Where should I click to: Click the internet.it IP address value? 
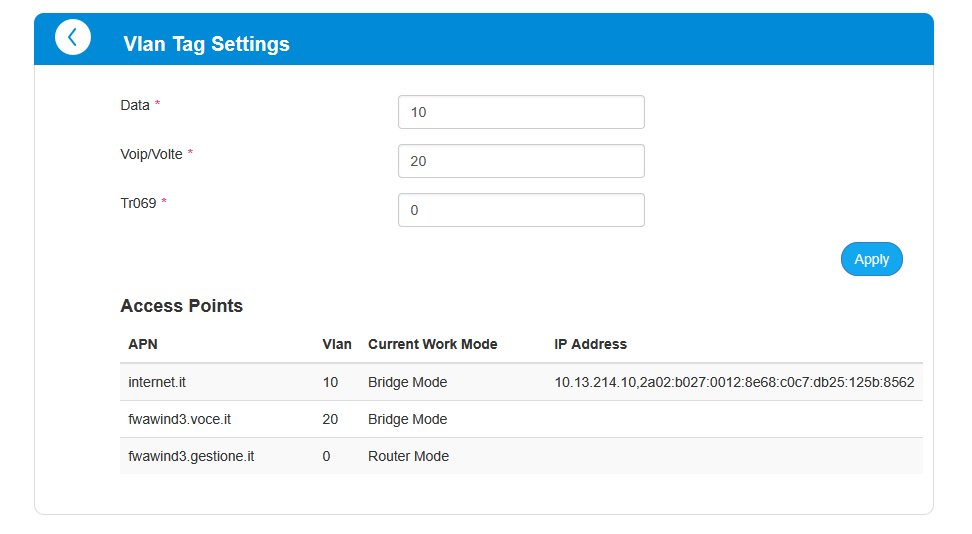pyautogui.click(x=734, y=382)
